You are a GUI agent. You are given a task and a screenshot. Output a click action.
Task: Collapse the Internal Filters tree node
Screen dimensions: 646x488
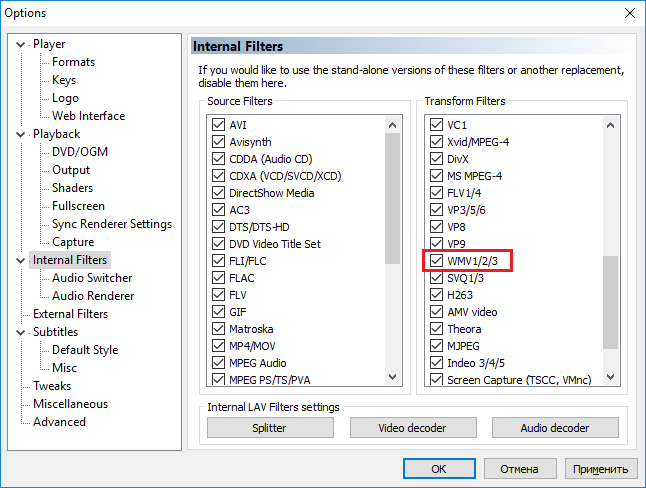point(23,260)
